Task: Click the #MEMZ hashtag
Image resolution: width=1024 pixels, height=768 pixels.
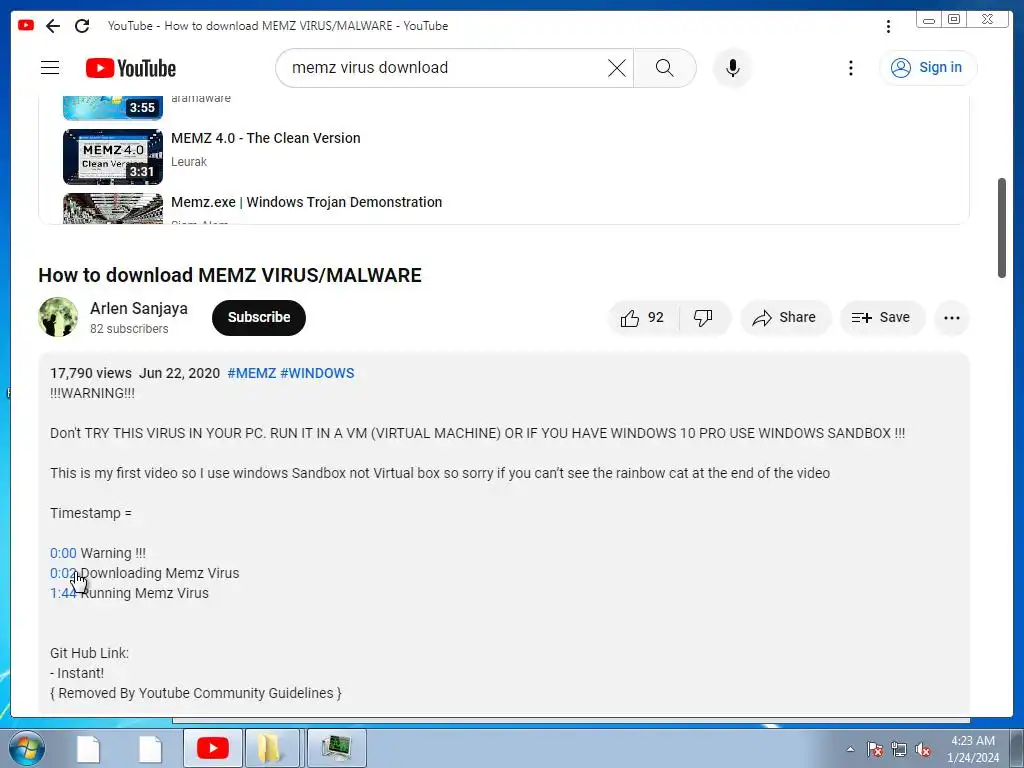Action: [x=251, y=374]
